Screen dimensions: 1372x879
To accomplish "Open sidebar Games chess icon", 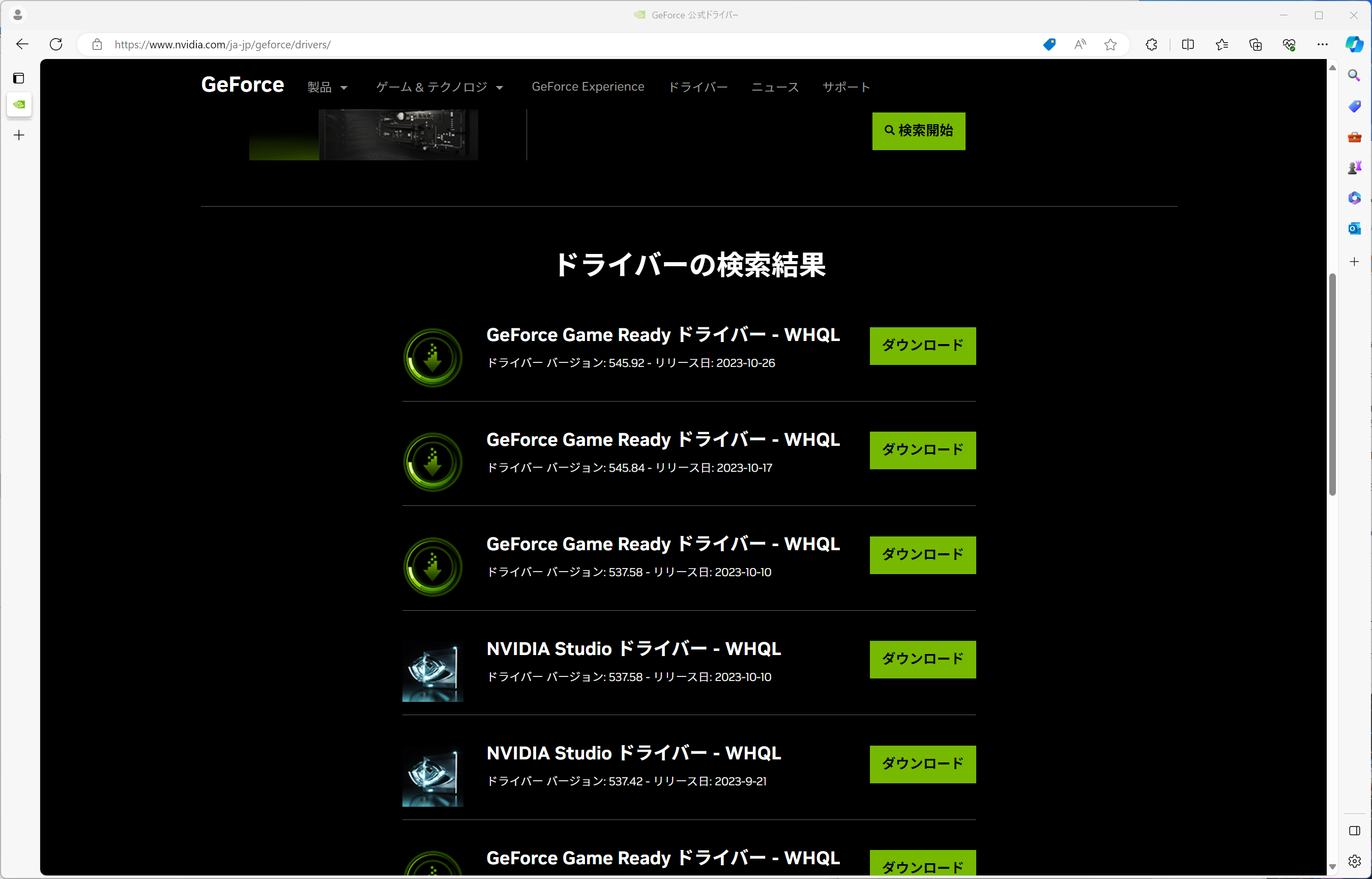I will (x=1354, y=168).
